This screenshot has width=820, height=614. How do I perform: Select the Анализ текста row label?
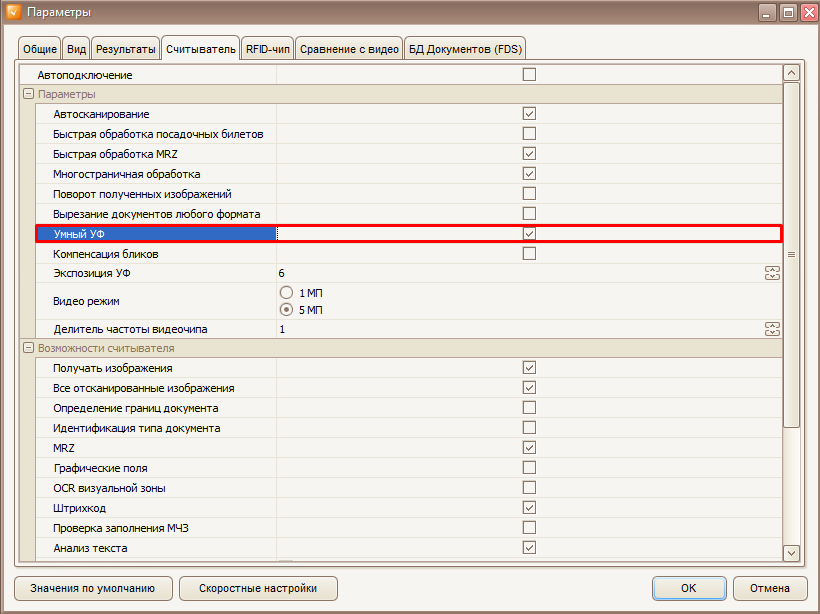(x=90, y=548)
